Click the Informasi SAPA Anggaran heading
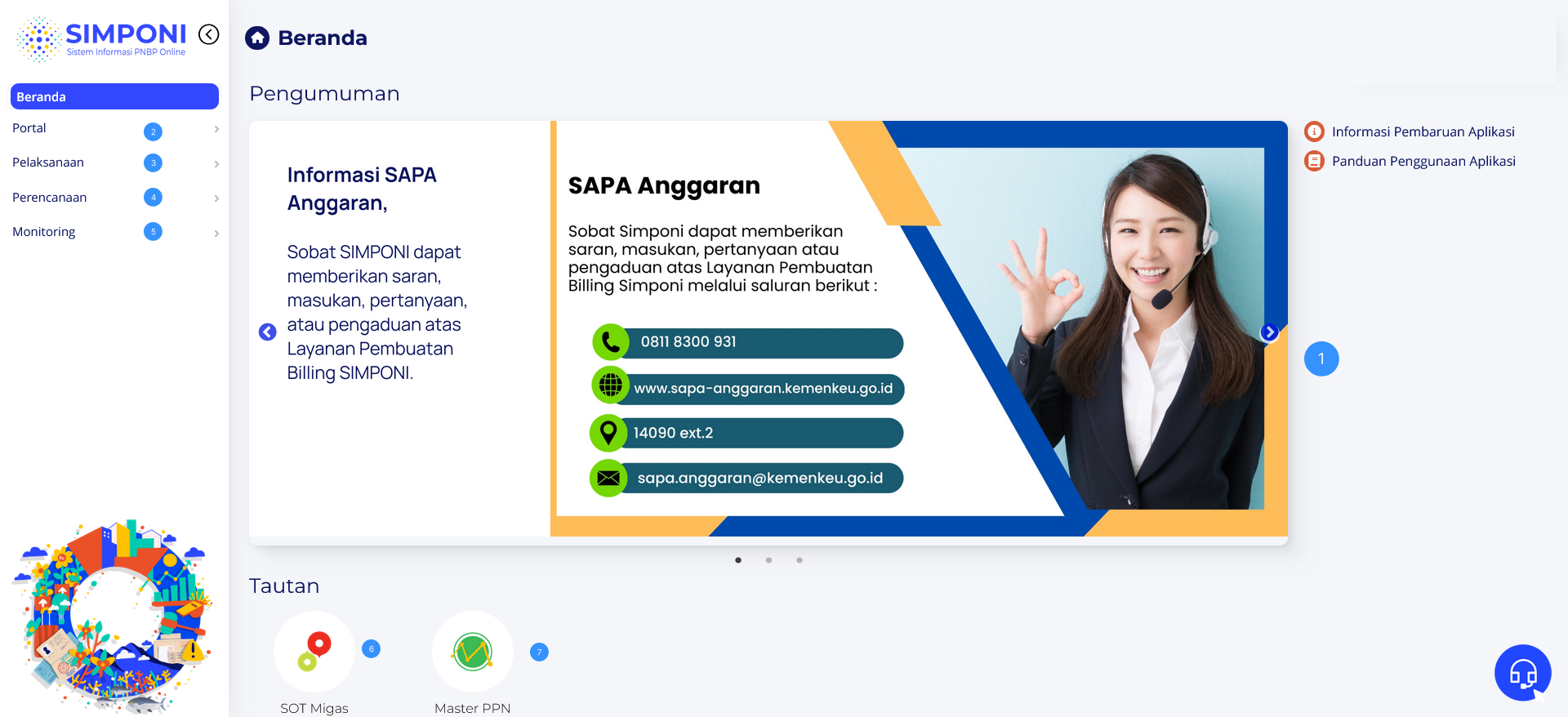 [x=362, y=189]
